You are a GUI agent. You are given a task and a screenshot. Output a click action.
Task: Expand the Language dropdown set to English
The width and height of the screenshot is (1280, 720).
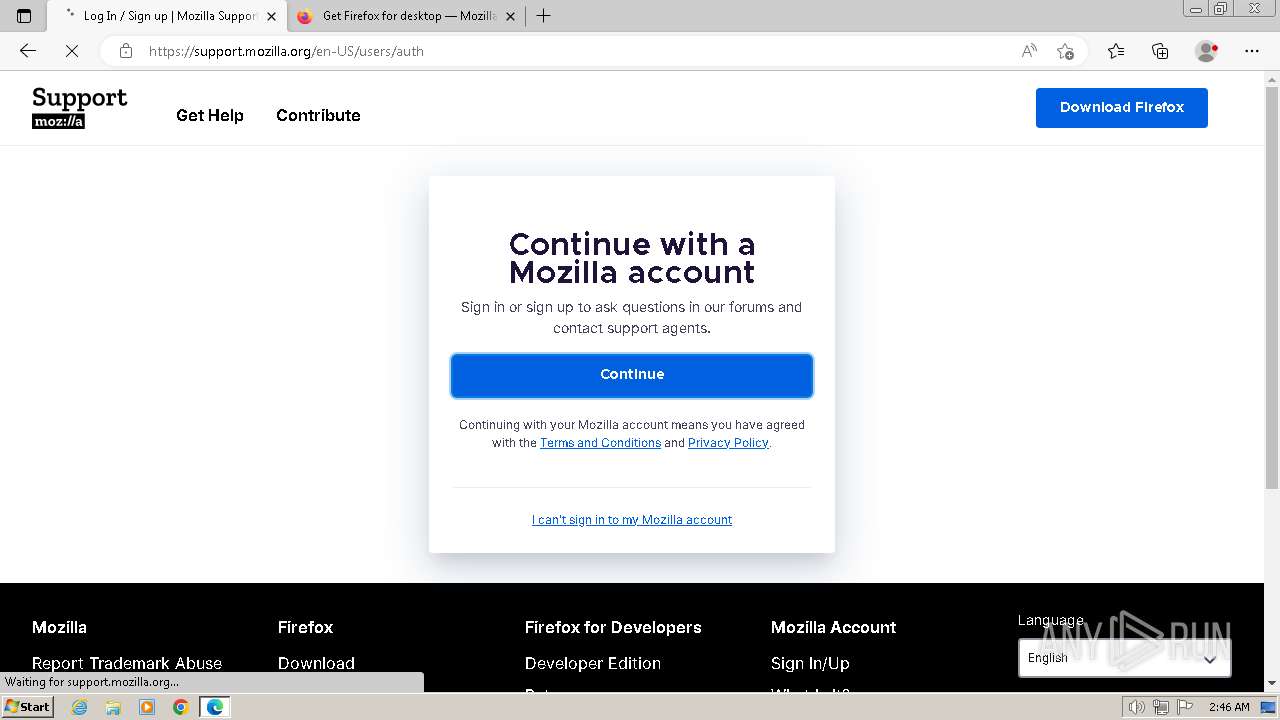click(x=1125, y=658)
